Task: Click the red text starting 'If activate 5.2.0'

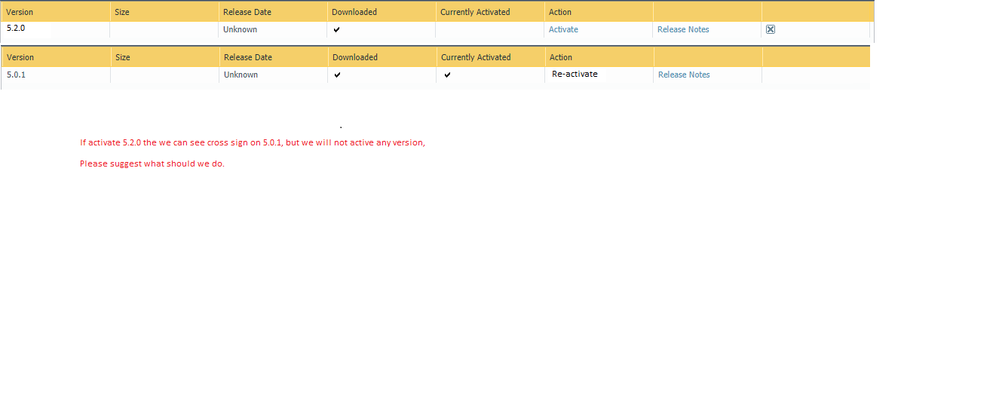Action: (x=252, y=143)
